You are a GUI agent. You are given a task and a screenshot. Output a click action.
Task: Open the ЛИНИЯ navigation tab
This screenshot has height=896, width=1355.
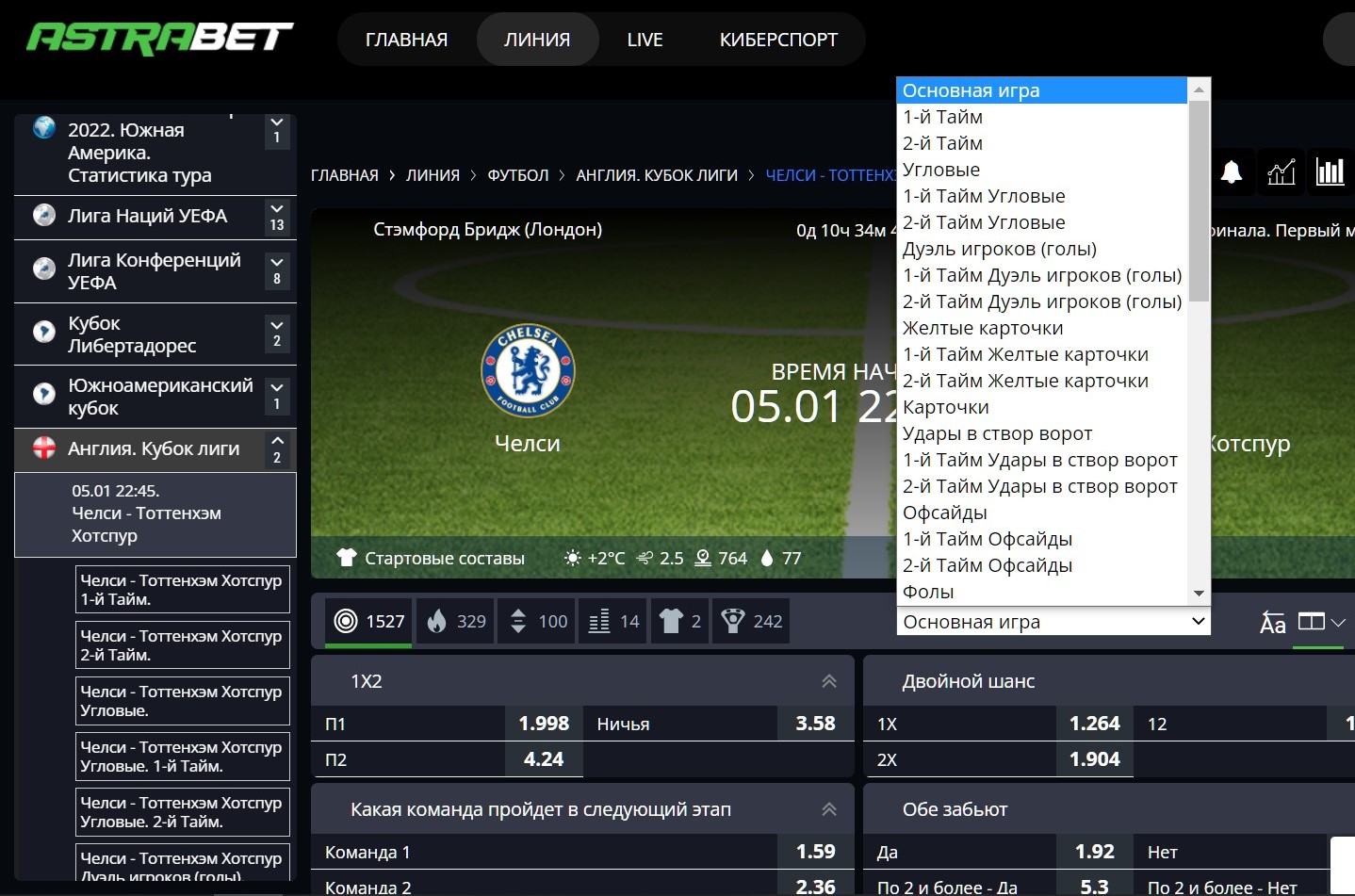click(x=537, y=40)
